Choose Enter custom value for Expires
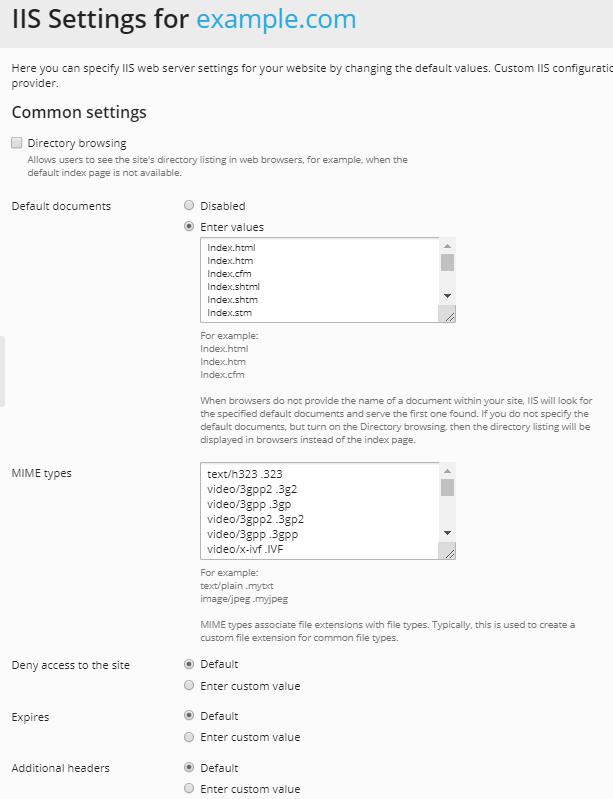 (x=189, y=737)
